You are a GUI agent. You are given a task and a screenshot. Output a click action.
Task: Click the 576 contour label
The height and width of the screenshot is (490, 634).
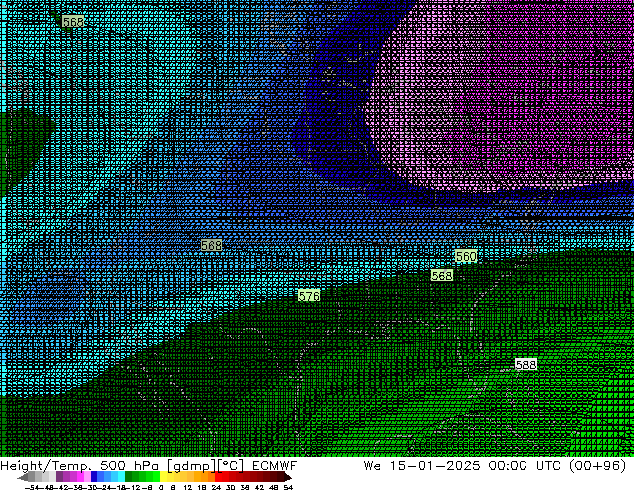tap(309, 296)
